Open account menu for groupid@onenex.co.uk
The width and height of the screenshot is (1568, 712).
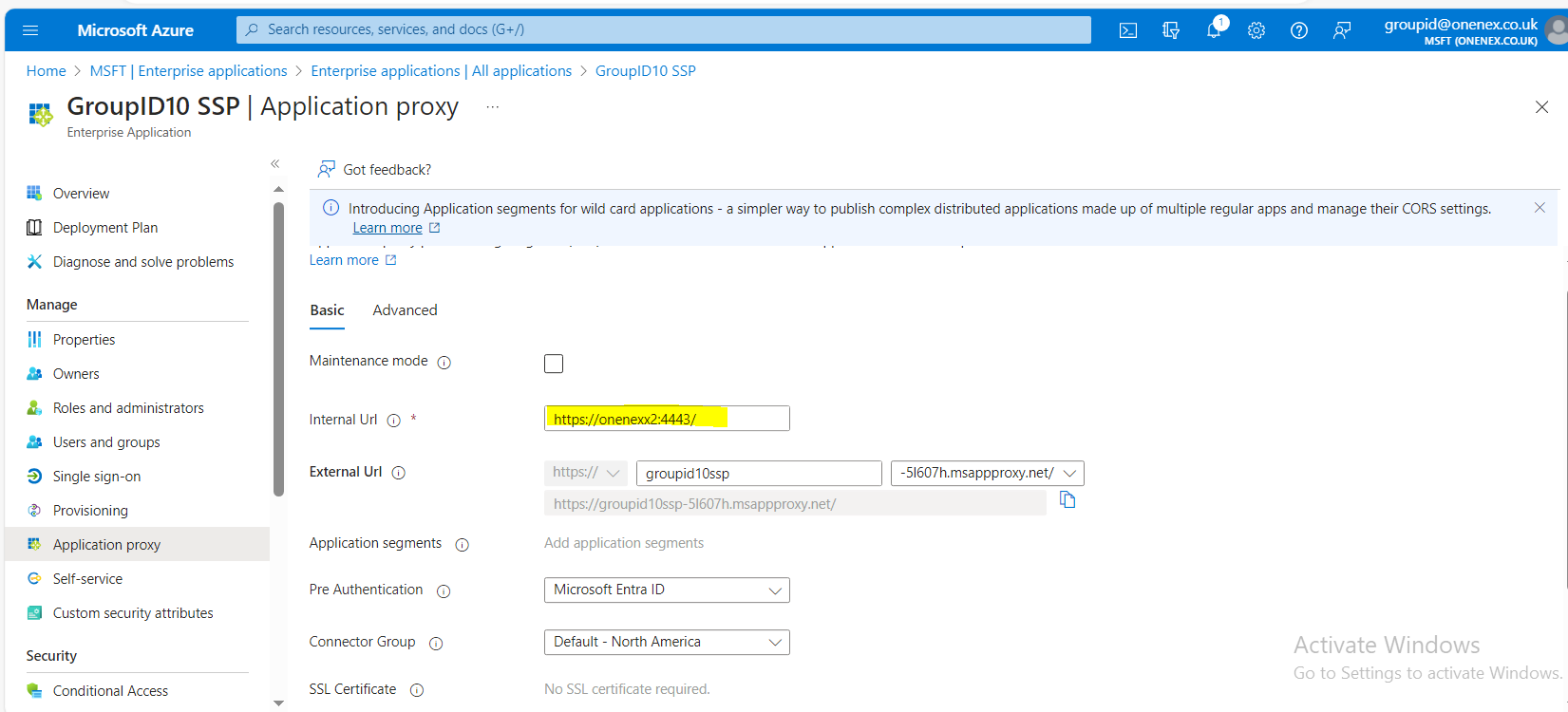(1472, 31)
